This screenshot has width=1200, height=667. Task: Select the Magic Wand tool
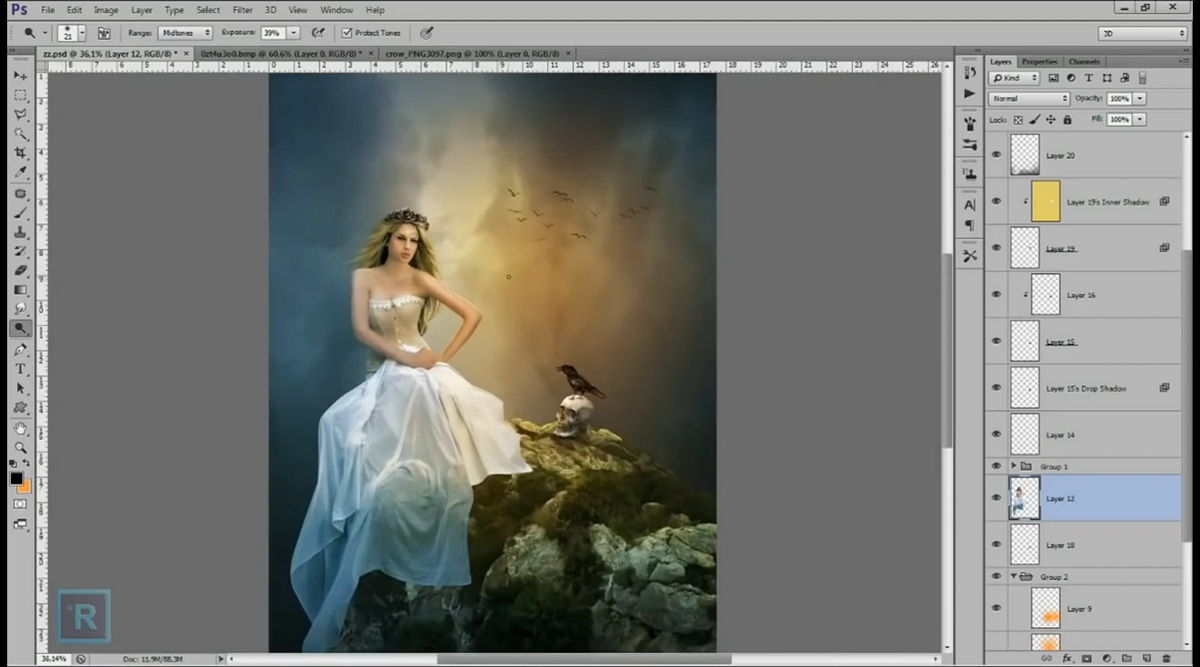(20, 134)
